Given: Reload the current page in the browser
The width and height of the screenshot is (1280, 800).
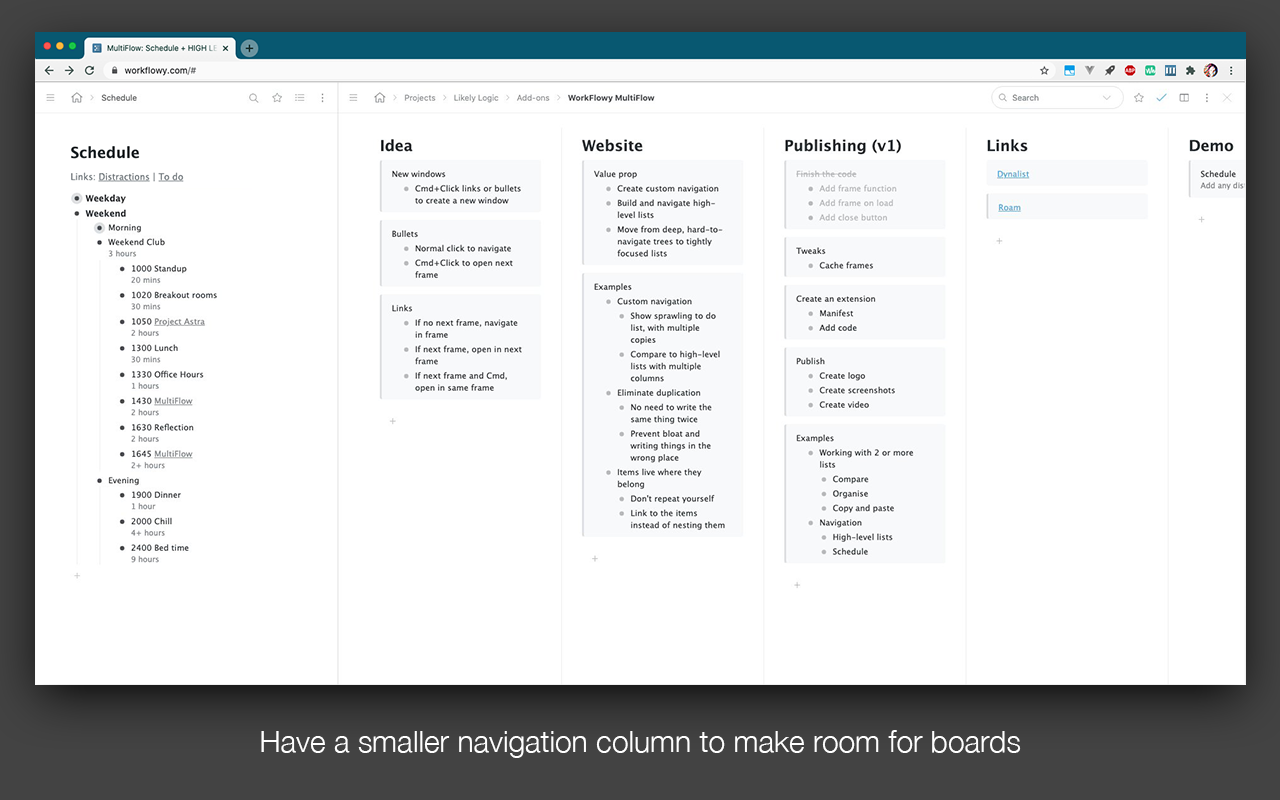Looking at the screenshot, I should click(89, 70).
